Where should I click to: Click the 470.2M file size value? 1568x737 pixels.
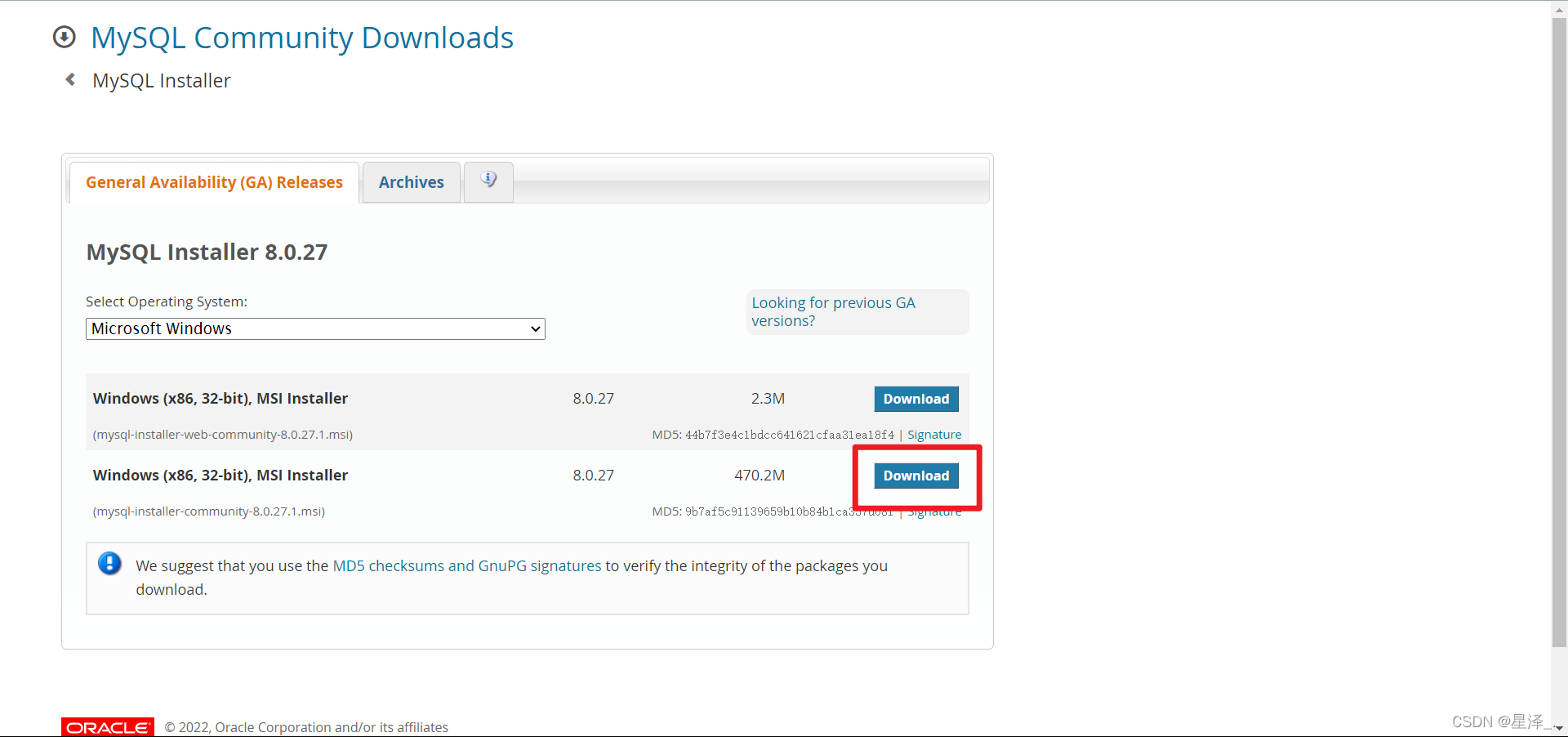click(x=759, y=476)
